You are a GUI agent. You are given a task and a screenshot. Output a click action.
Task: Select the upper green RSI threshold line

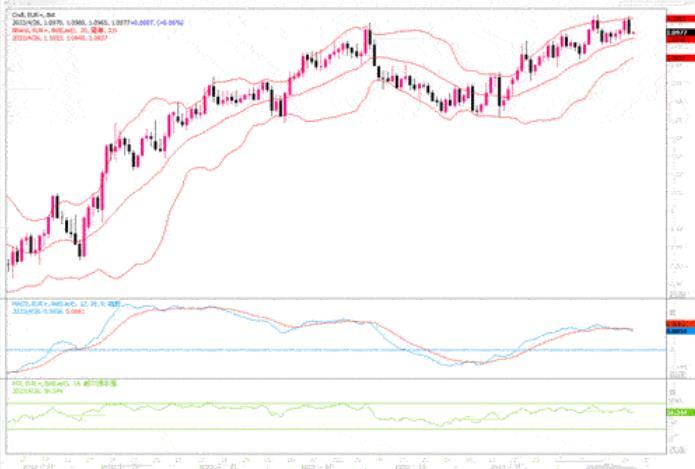tap(300, 403)
